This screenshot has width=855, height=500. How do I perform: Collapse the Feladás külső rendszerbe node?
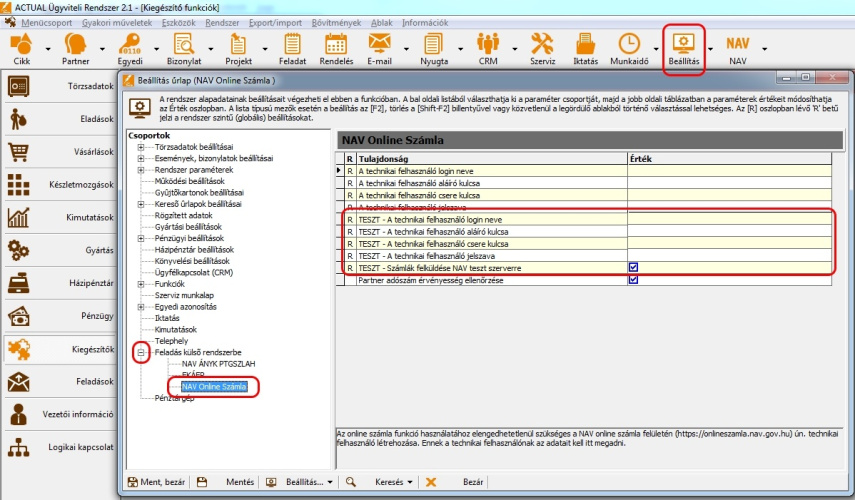click(x=142, y=352)
